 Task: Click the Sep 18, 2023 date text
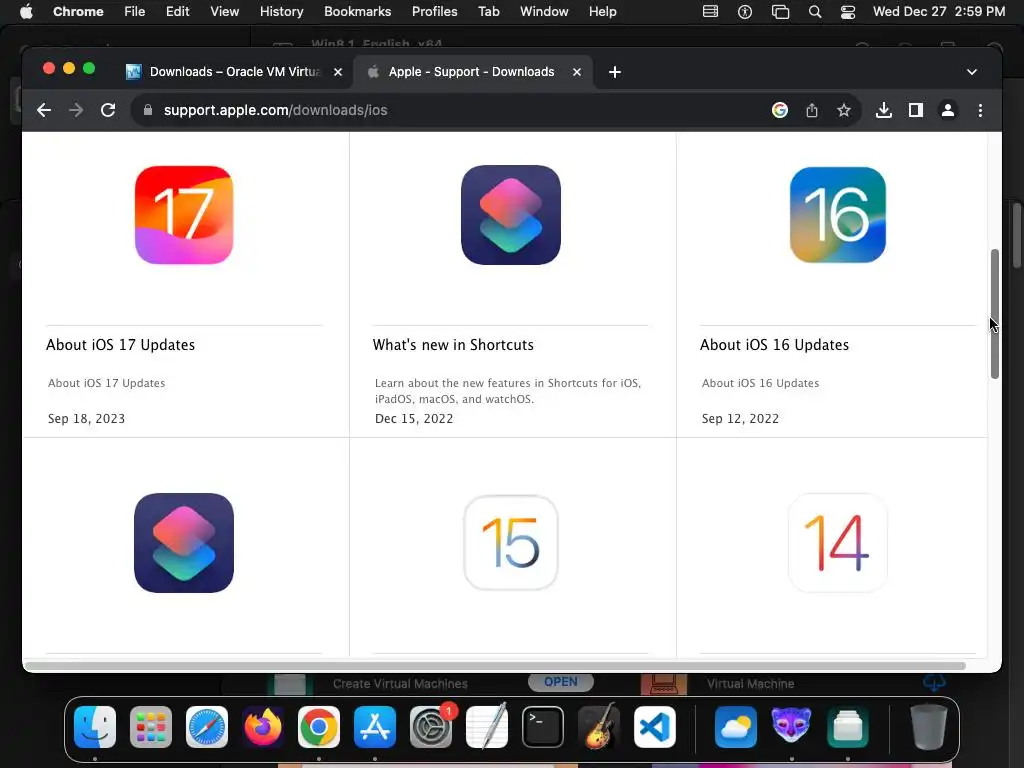click(x=86, y=419)
